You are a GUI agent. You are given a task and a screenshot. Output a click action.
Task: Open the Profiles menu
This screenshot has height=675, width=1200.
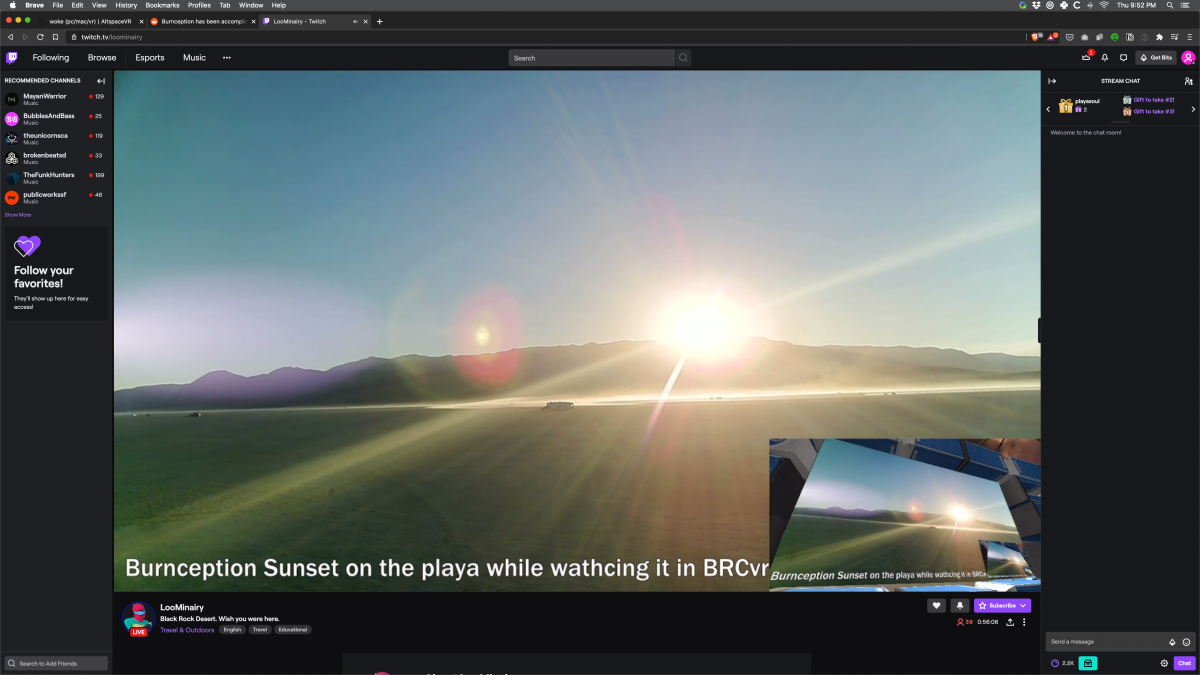[199, 5]
